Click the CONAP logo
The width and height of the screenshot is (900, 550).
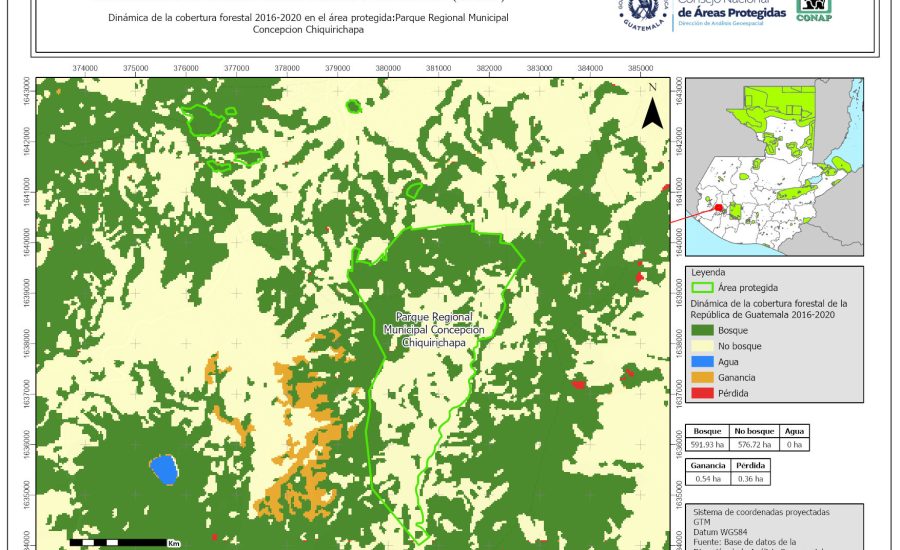[x=814, y=10]
